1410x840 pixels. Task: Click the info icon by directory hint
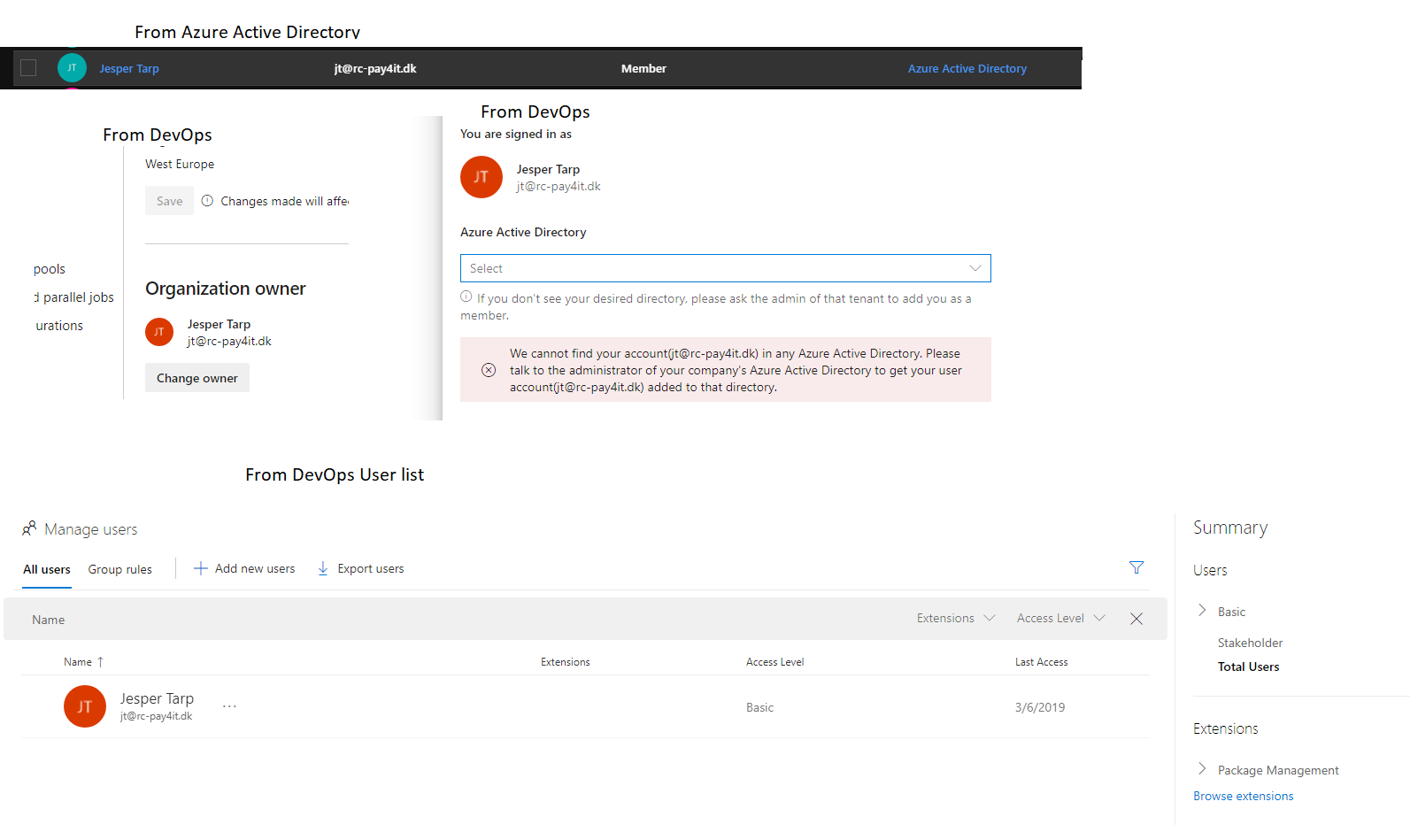[466, 297]
